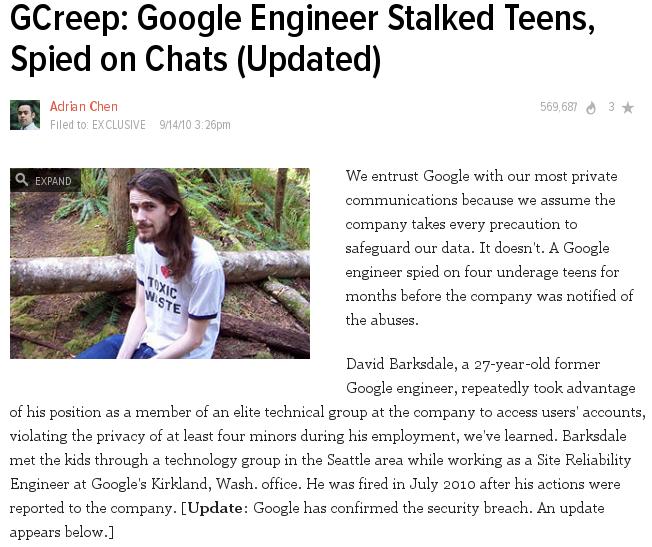Click the magnifier icon on the photo
Viewport: 652px width, 547px height.
coord(21,180)
